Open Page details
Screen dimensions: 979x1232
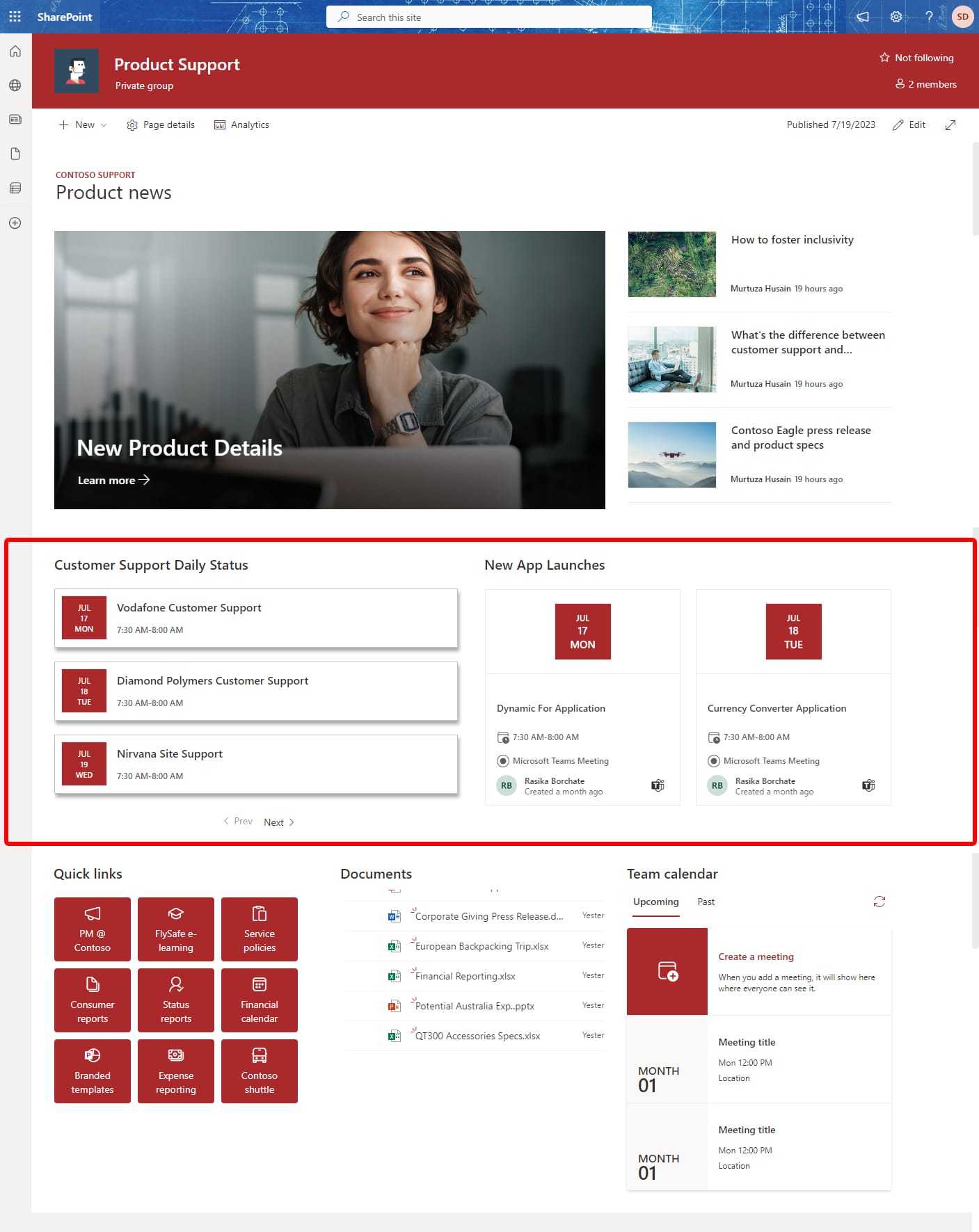pos(161,125)
